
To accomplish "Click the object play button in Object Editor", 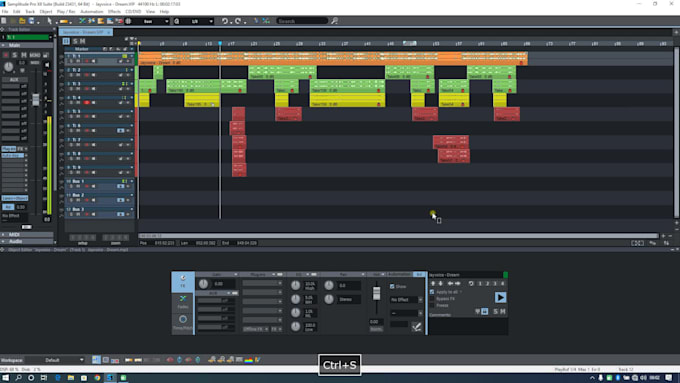I will coord(500,298).
